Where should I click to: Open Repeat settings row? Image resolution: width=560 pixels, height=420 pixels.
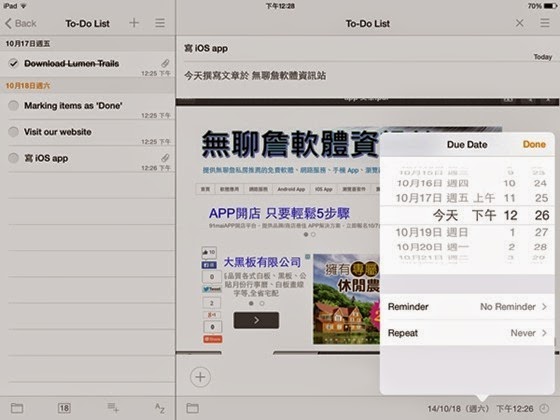467,333
